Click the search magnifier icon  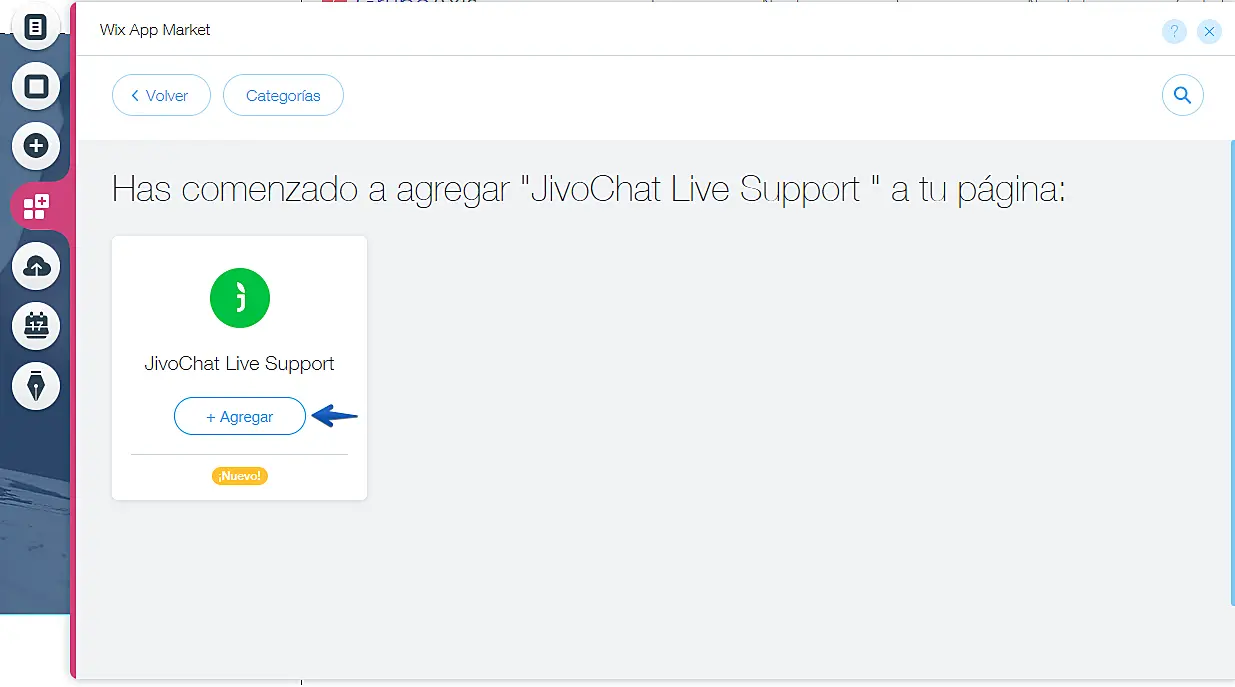[1182, 96]
